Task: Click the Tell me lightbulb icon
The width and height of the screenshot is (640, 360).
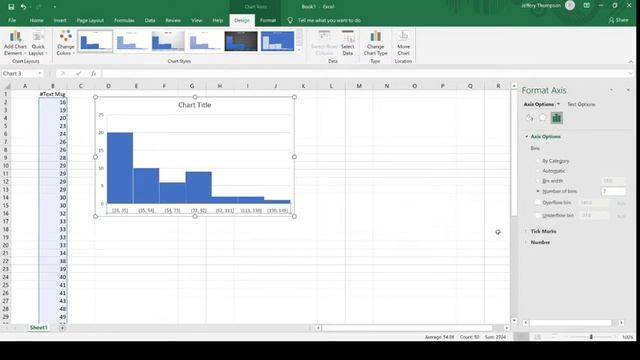Action: (x=290, y=20)
